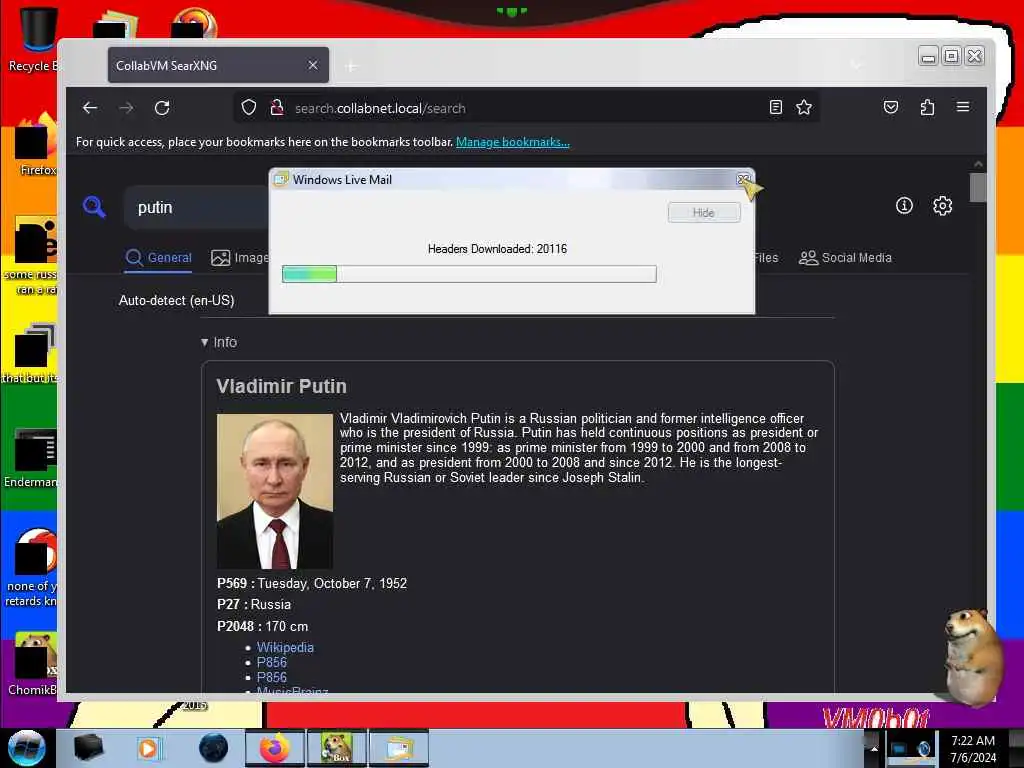Screen dimensions: 1024x768
Task: Click the hamster Box taskbar icon
Action: click(337, 748)
